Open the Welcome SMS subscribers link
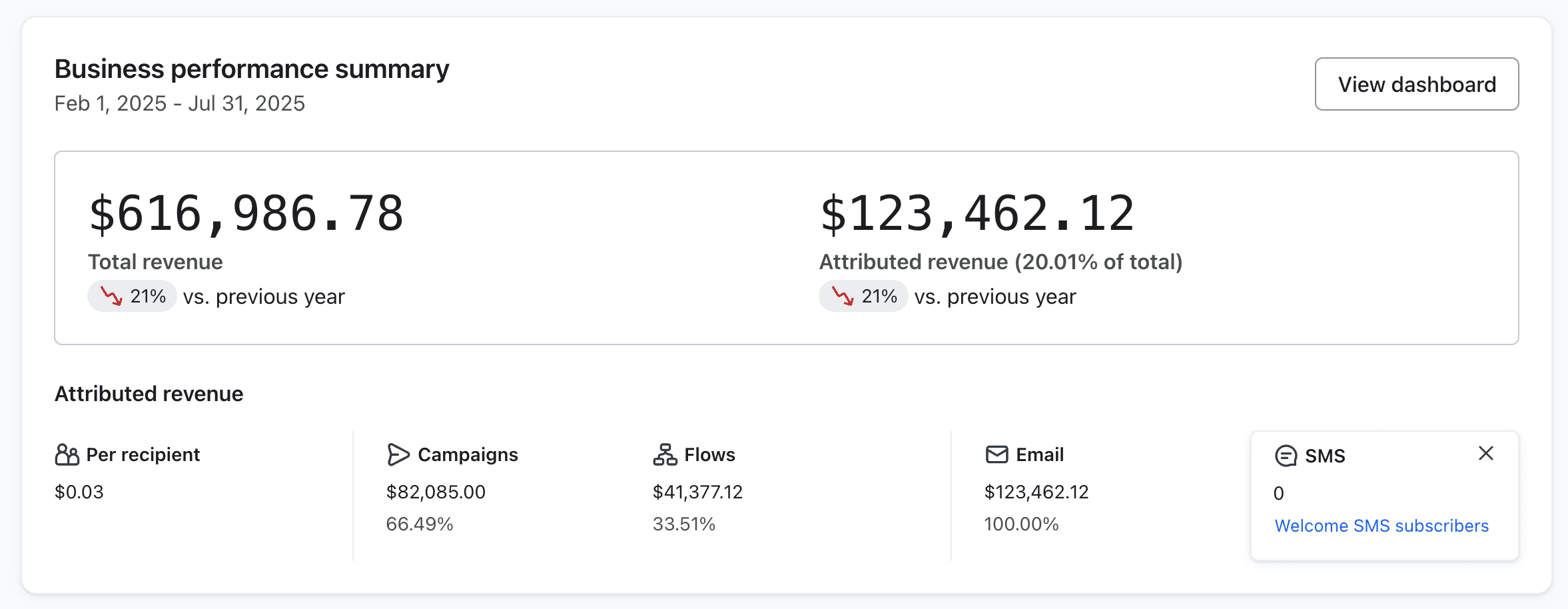Screen dimensions: 1568x609 click(x=1381, y=525)
